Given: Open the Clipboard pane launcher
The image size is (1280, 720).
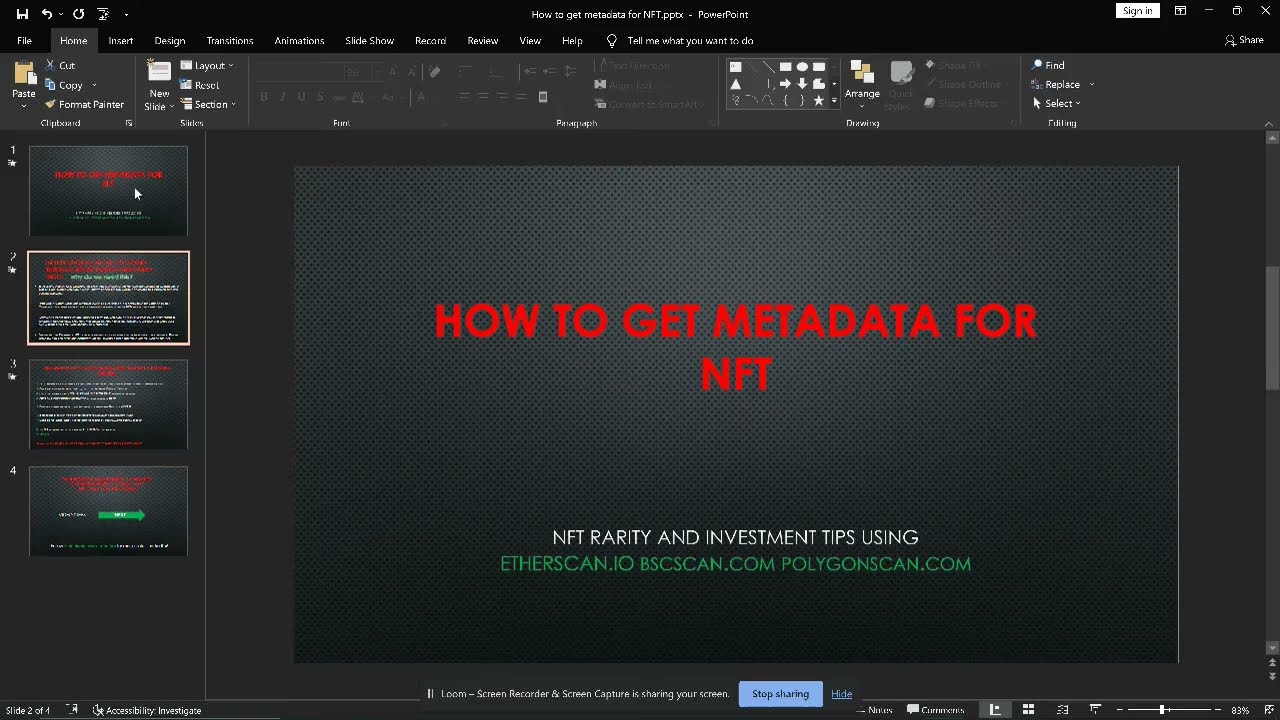Looking at the screenshot, I should (129, 123).
